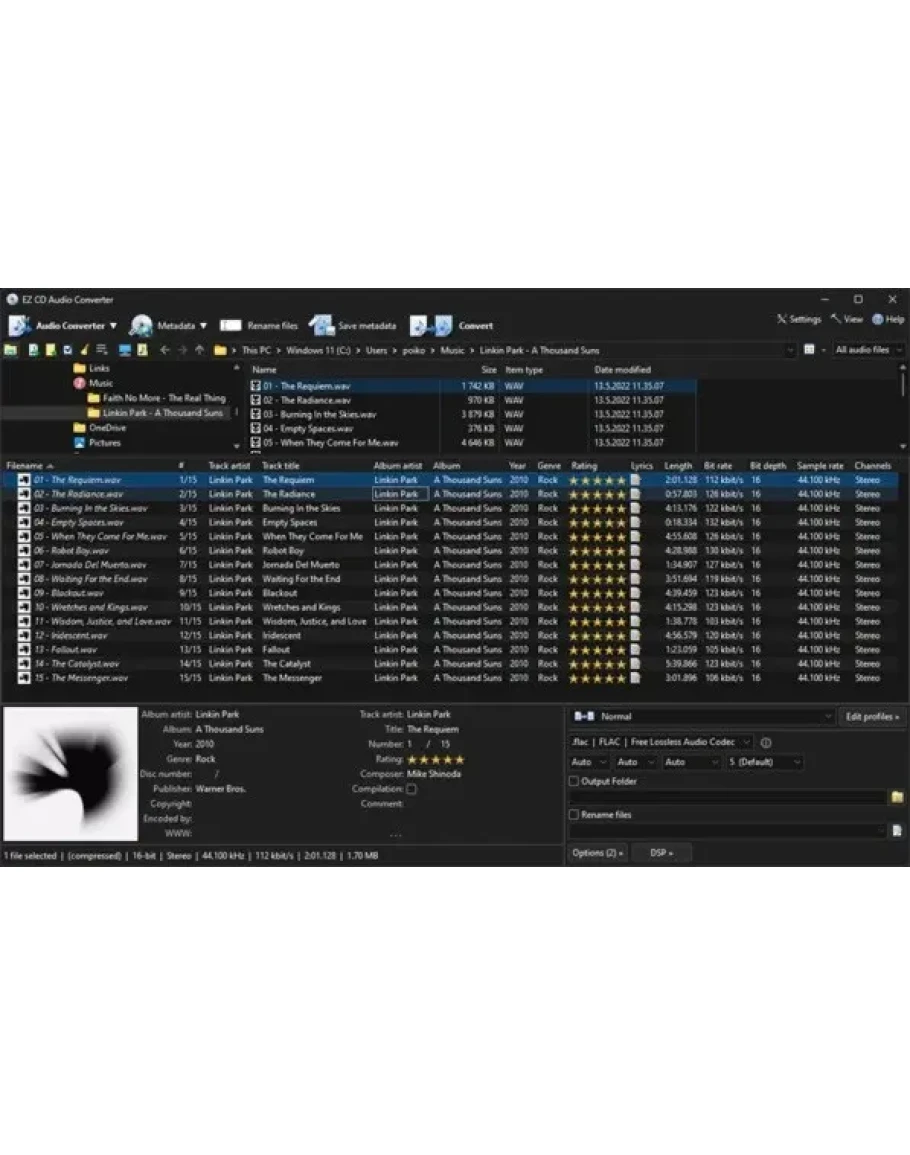Click the star rating in metadata panel
This screenshot has height=1155, width=910.
pos(435,760)
